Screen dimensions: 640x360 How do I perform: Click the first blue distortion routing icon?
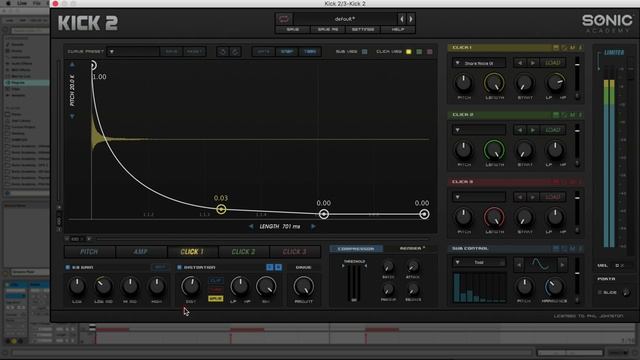point(269,267)
